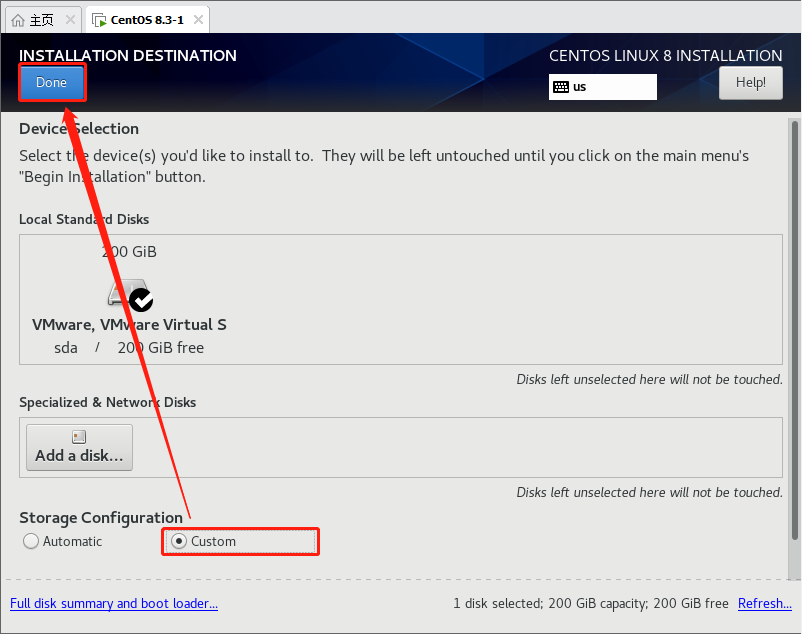Screen dimensions: 802x634
Task: Close the CentOS 8.3-1 tab
Action: (198, 20)
